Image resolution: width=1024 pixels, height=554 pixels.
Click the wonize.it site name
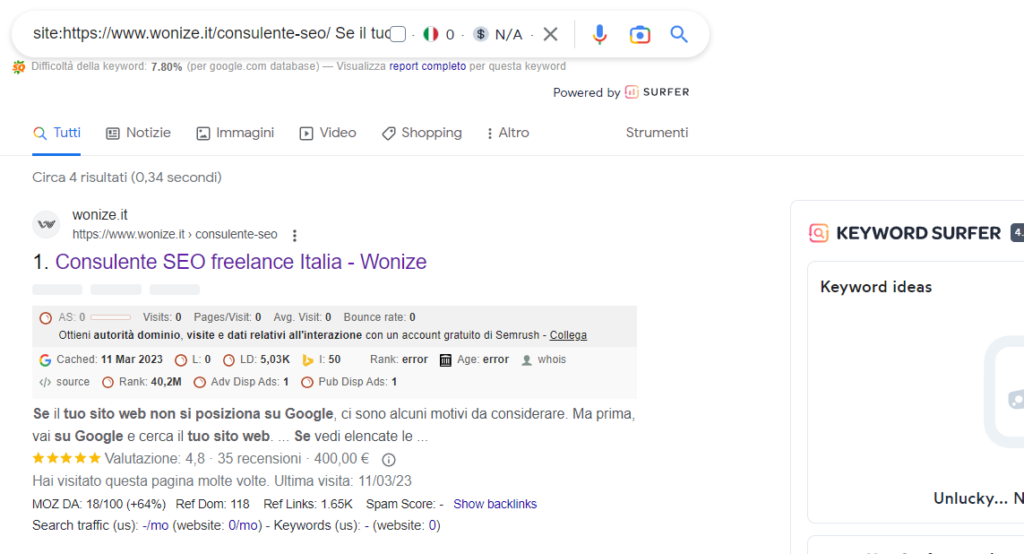pyautogui.click(x=100, y=214)
